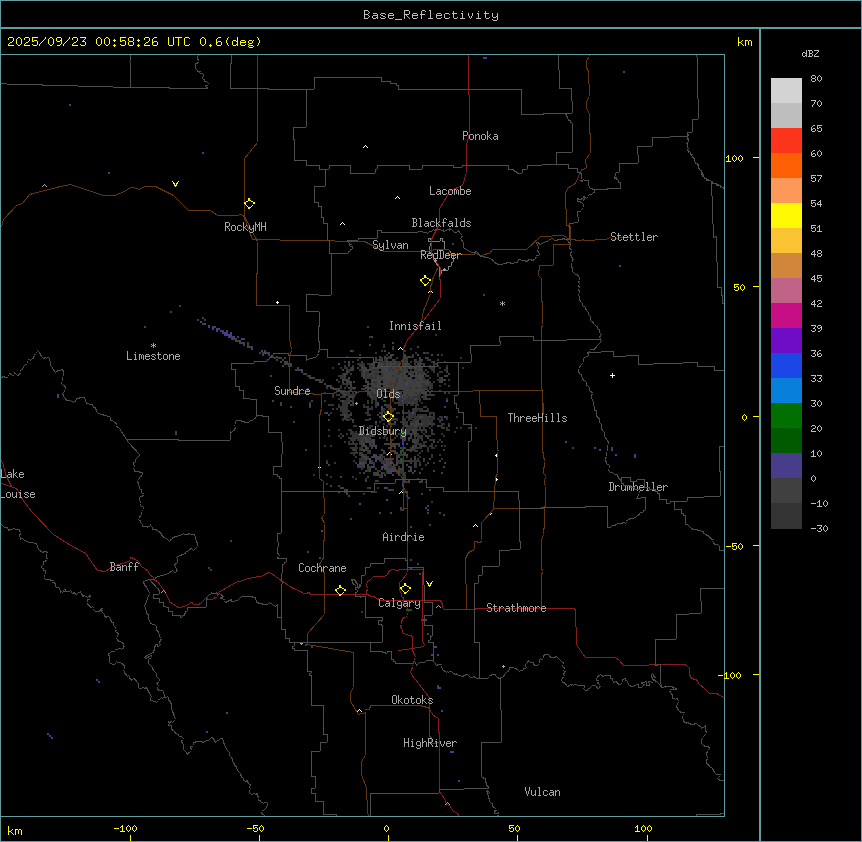Select the diamond marker below Cochrane
This screenshot has width=862, height=842.
340,591
